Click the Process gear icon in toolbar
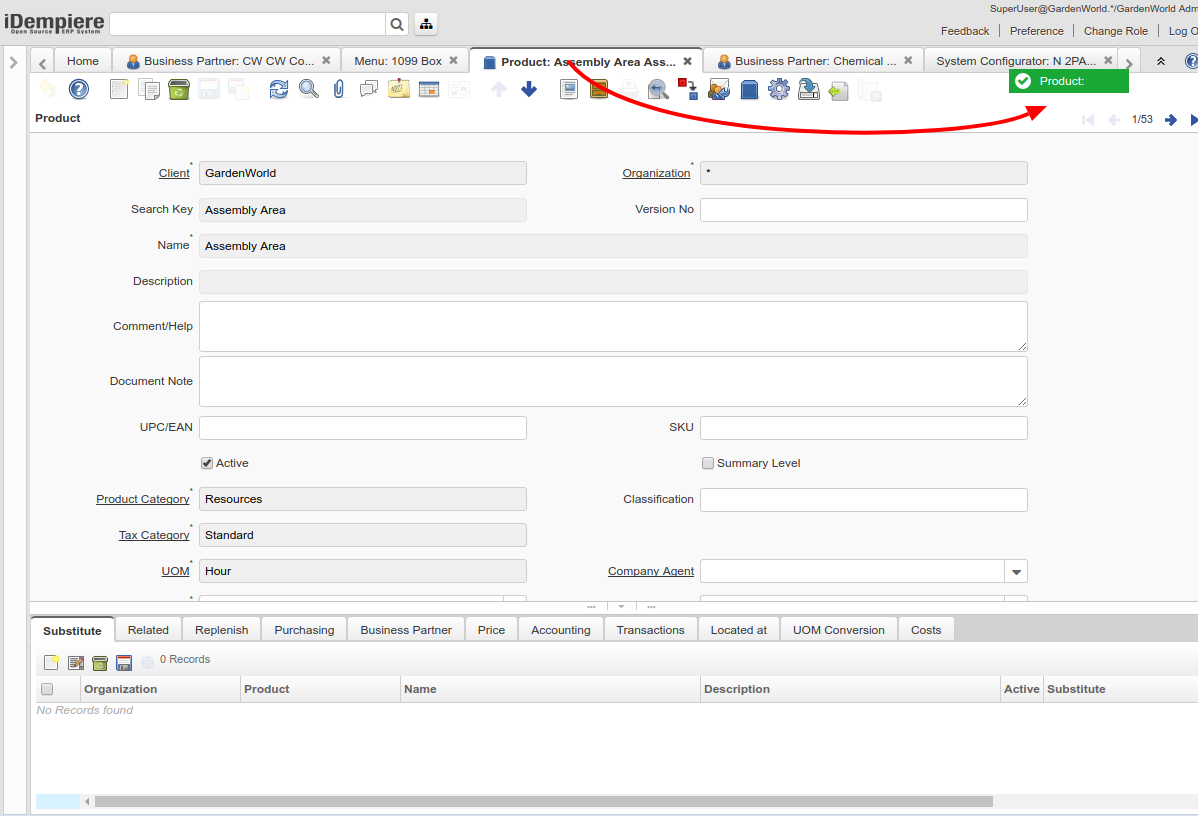This screenshot has height=816, width=1198. (x=779, y=89)
